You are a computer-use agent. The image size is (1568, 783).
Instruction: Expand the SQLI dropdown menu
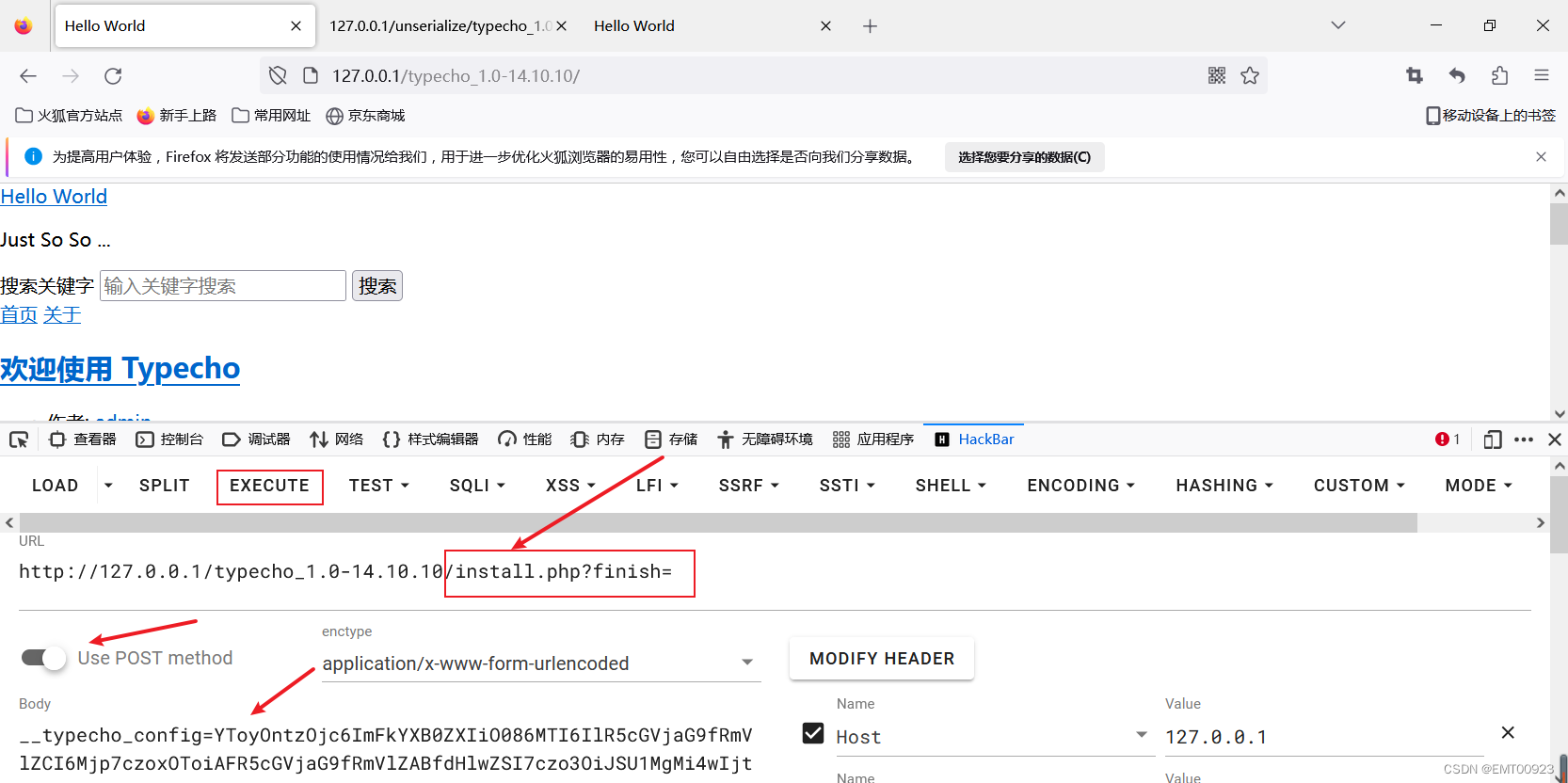click(477, 486)
